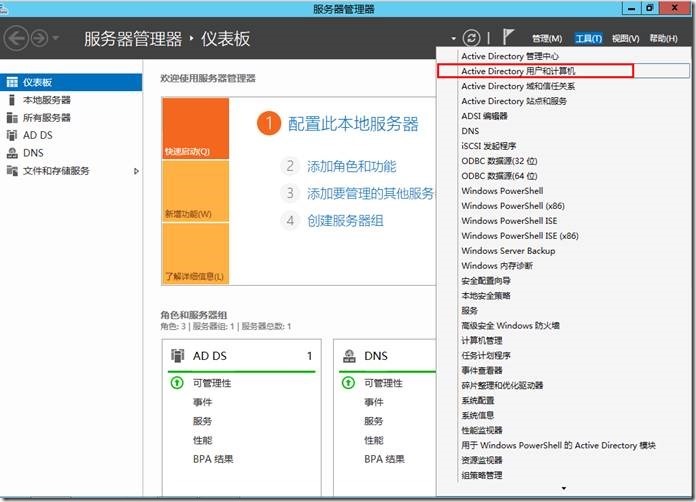Open BPA 结果 in the AD DS tile
This screenshot has height=502, width=696.
click(x=213, y=459)
